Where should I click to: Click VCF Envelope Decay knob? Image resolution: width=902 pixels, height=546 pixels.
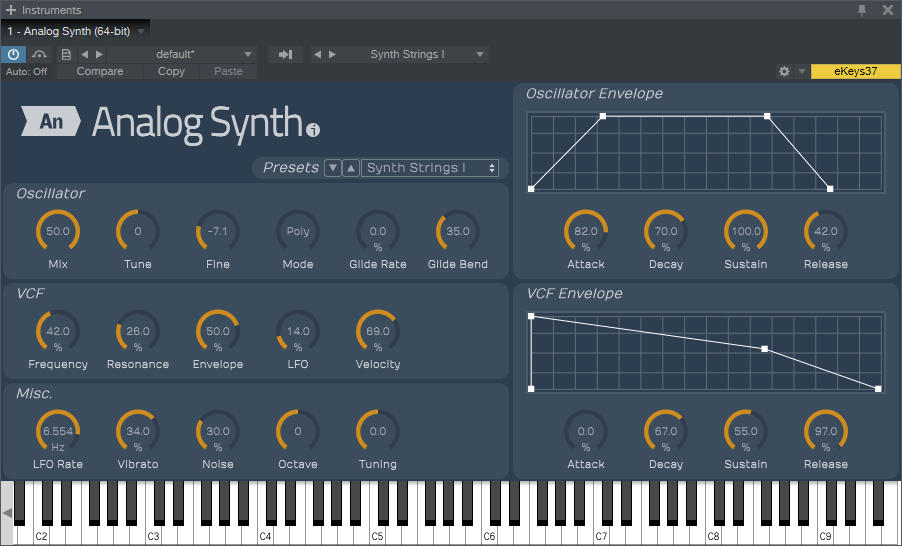666,431
